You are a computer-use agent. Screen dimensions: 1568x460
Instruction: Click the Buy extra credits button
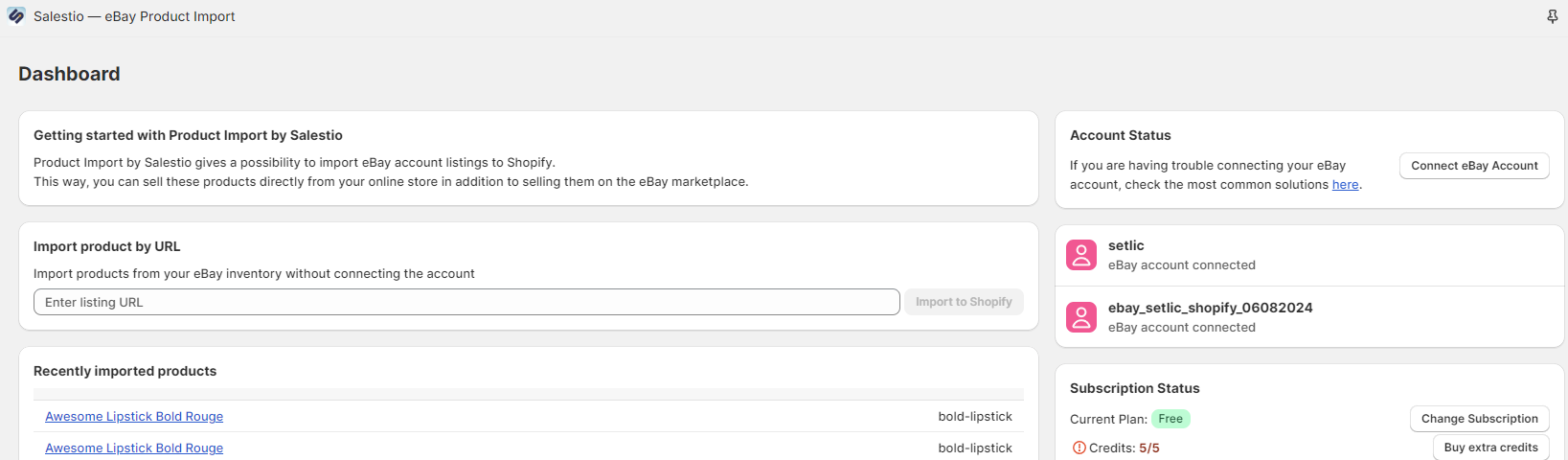[1490, 448]
